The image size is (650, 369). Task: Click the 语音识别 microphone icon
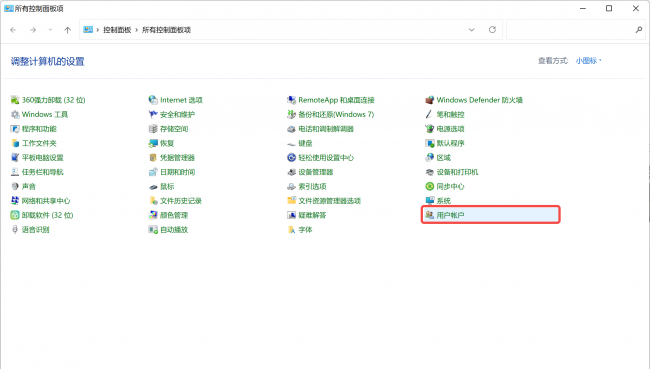click(x=15, y=230)
